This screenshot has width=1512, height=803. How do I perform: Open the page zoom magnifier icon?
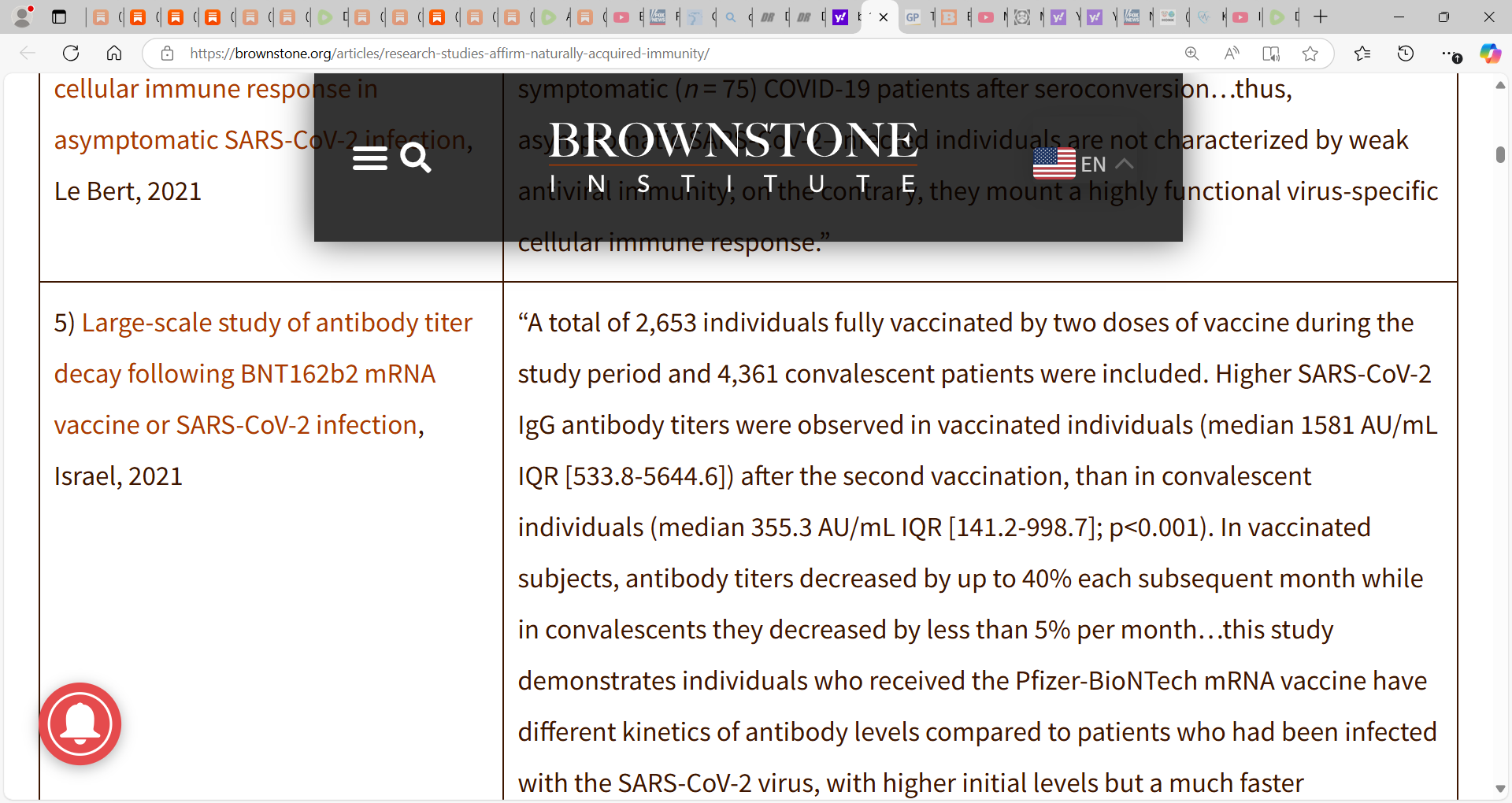(1191, 54)
